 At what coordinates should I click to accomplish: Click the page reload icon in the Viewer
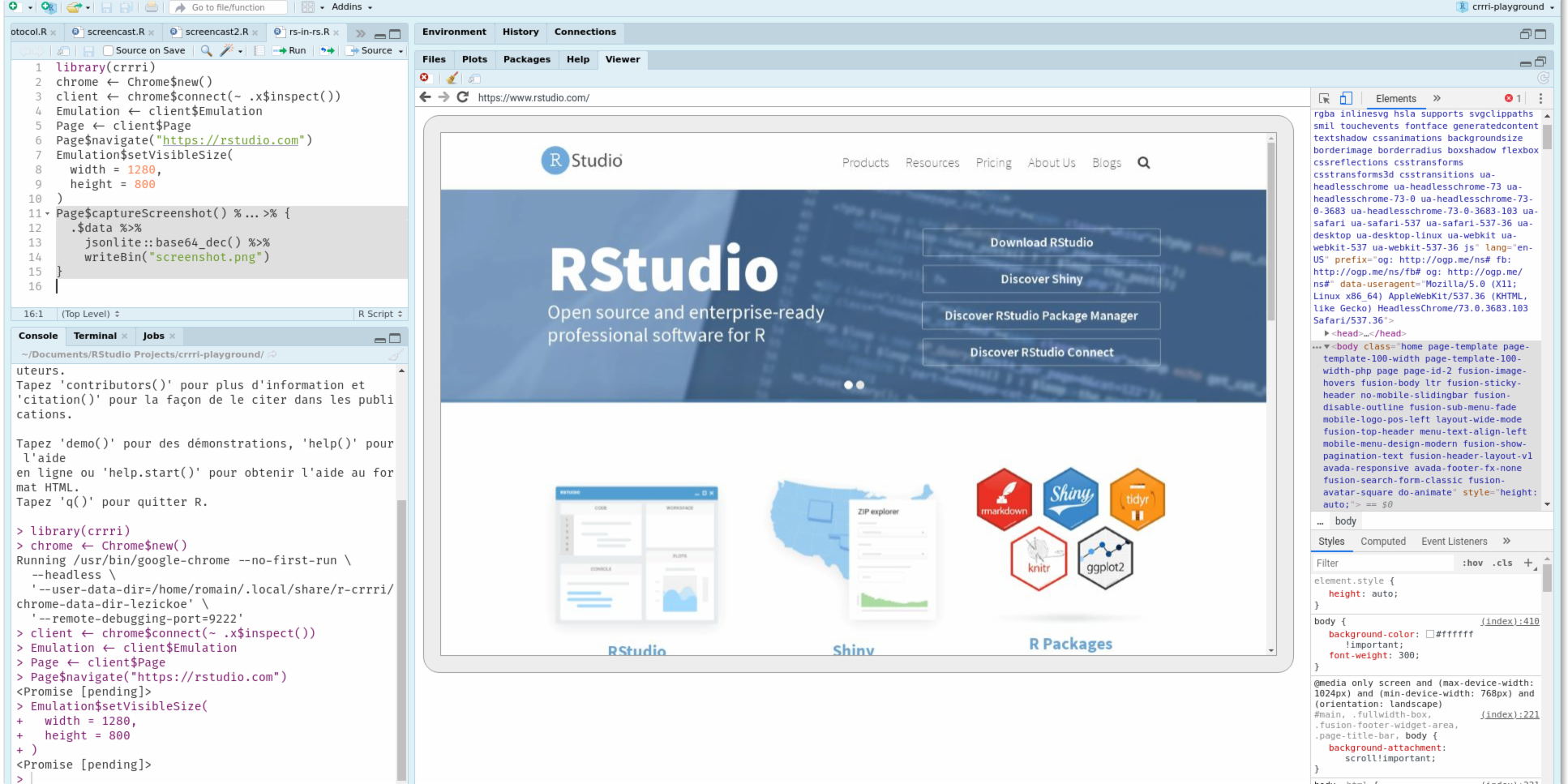point(463,97)
